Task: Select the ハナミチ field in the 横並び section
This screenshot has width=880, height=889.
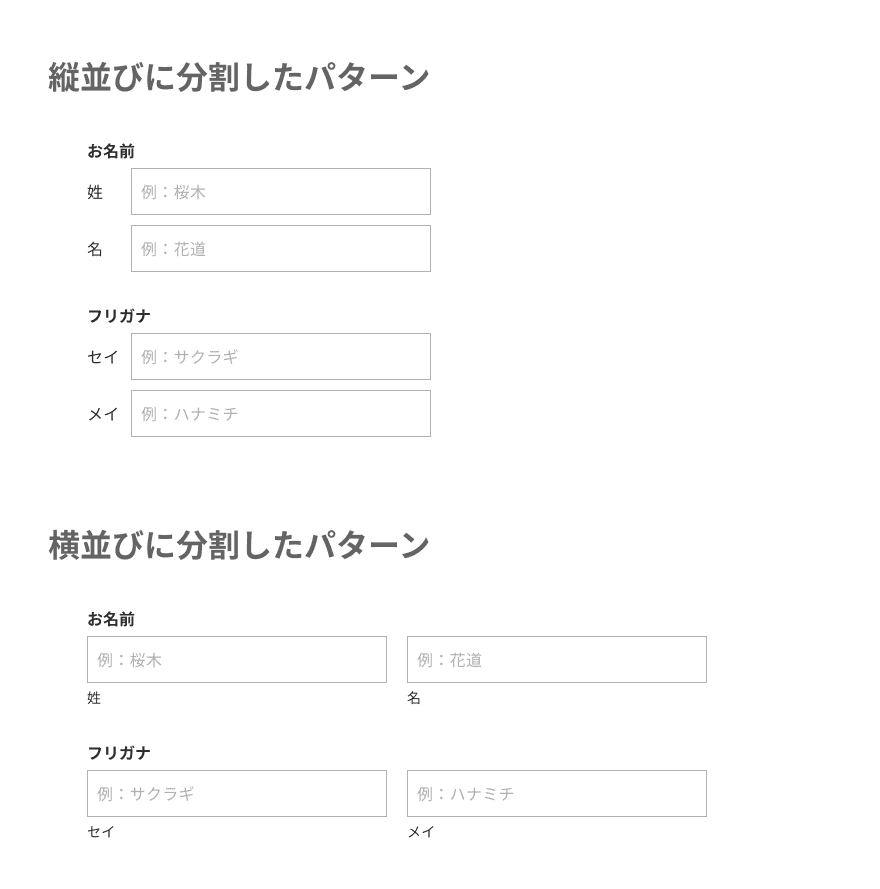Action: (x=557, y=794)
